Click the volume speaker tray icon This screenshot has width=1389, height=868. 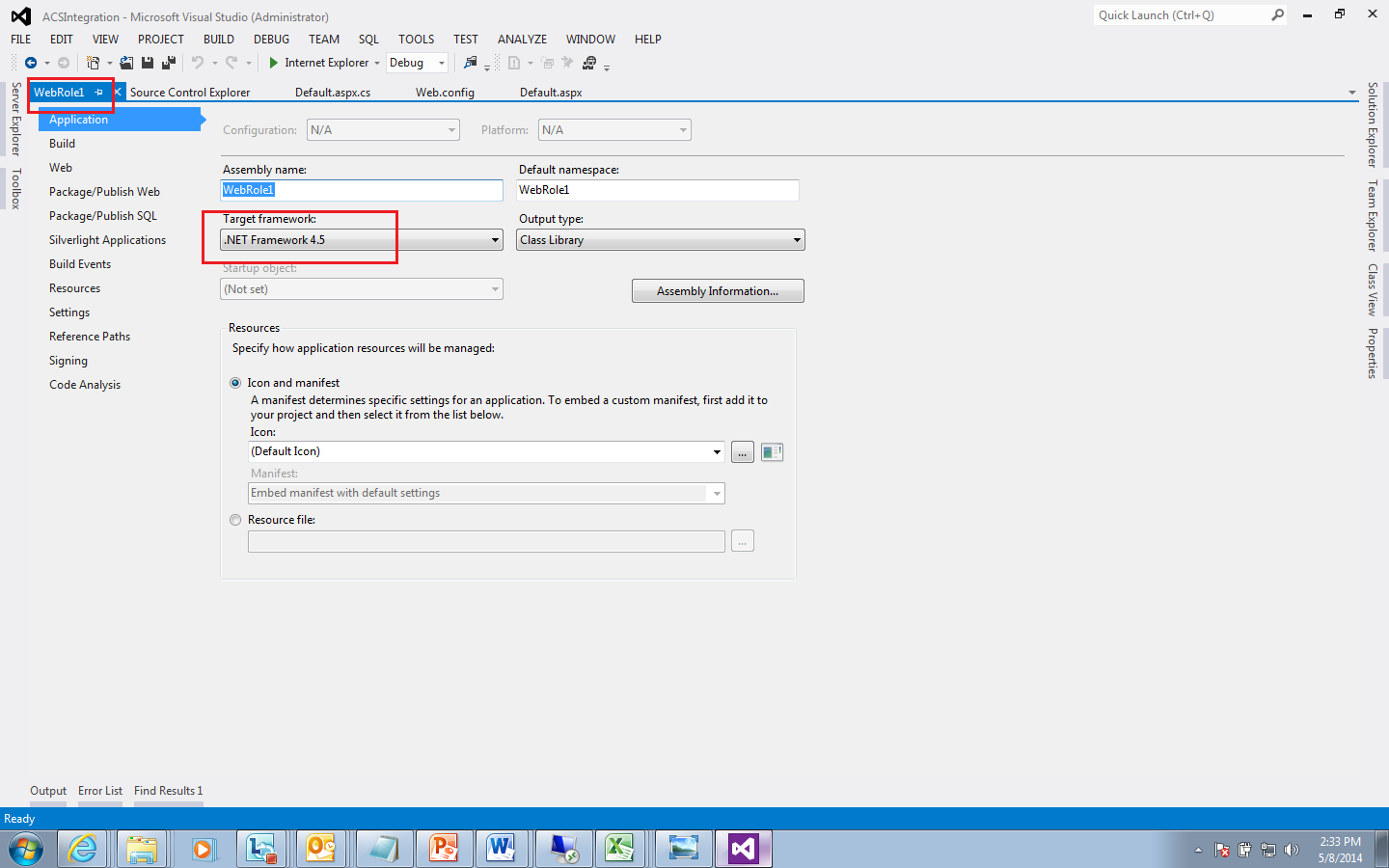pyautogui.click(x=1292, y=850)
